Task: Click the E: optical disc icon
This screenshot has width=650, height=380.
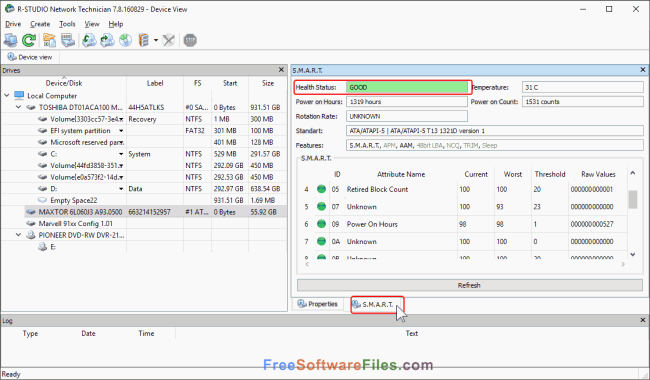Action: (42, 247)
